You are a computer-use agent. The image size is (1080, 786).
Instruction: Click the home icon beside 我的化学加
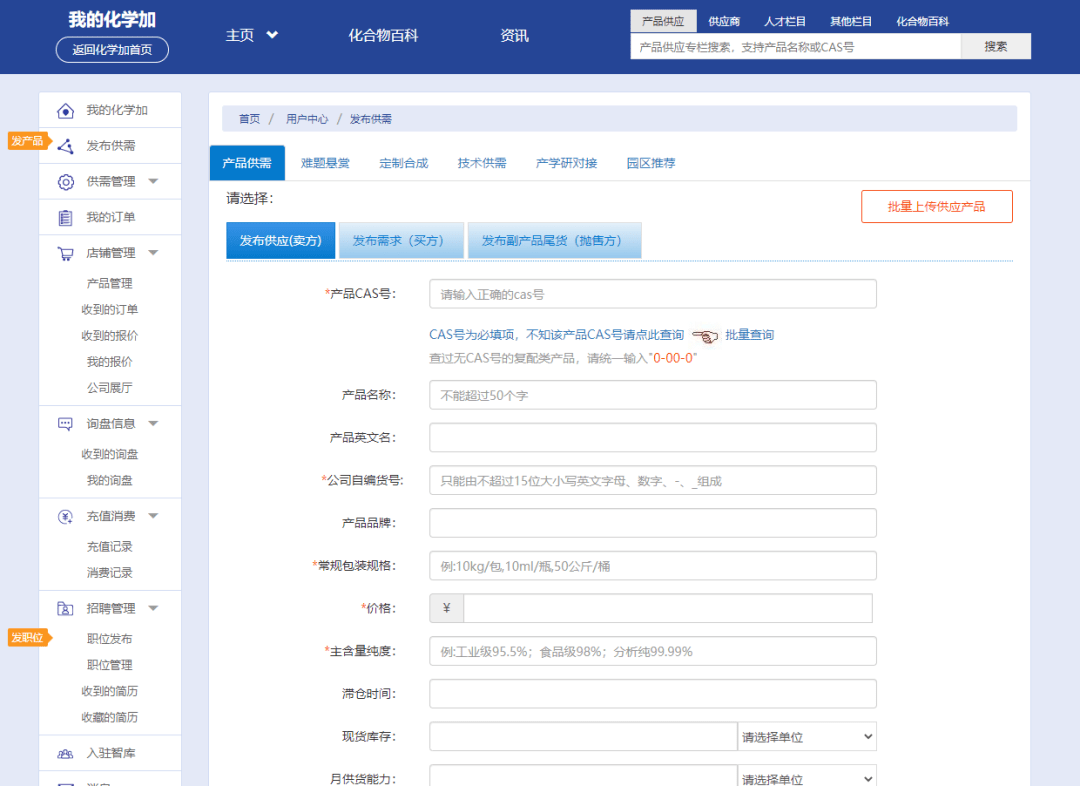click(x=65, y=110)
